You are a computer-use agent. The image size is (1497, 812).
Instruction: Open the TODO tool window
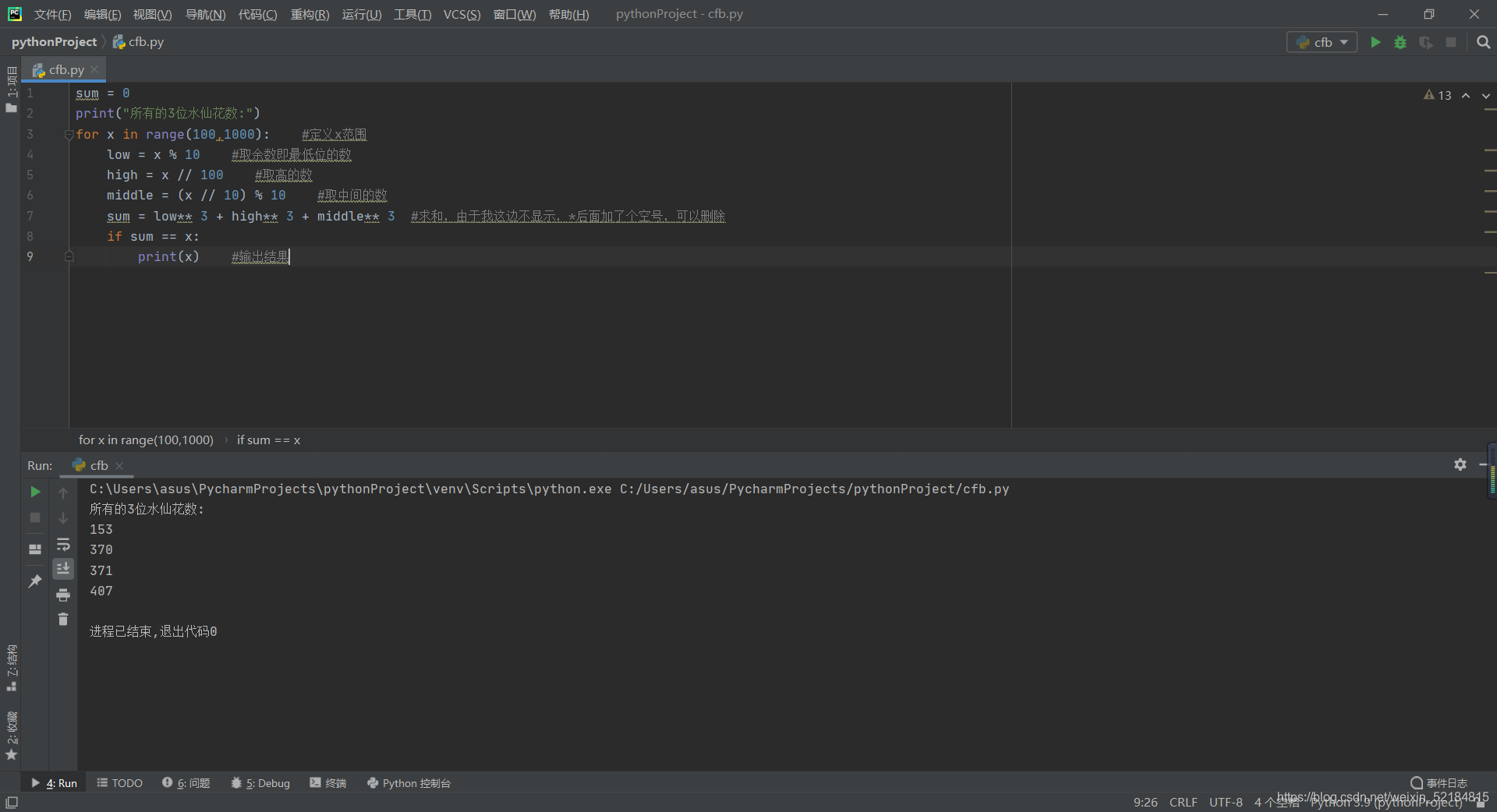(x=120, y=783)
